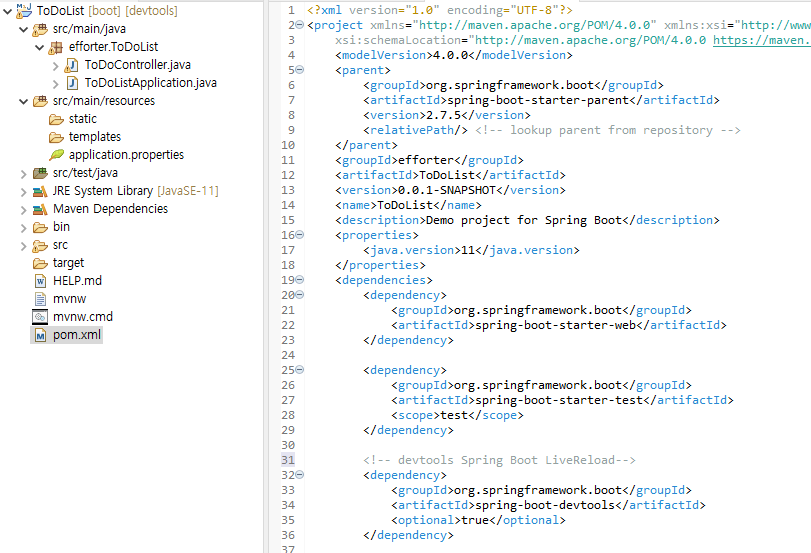Click the optional true value
Image resolution: width=811 pixels, height=553 pixels.
475,520
